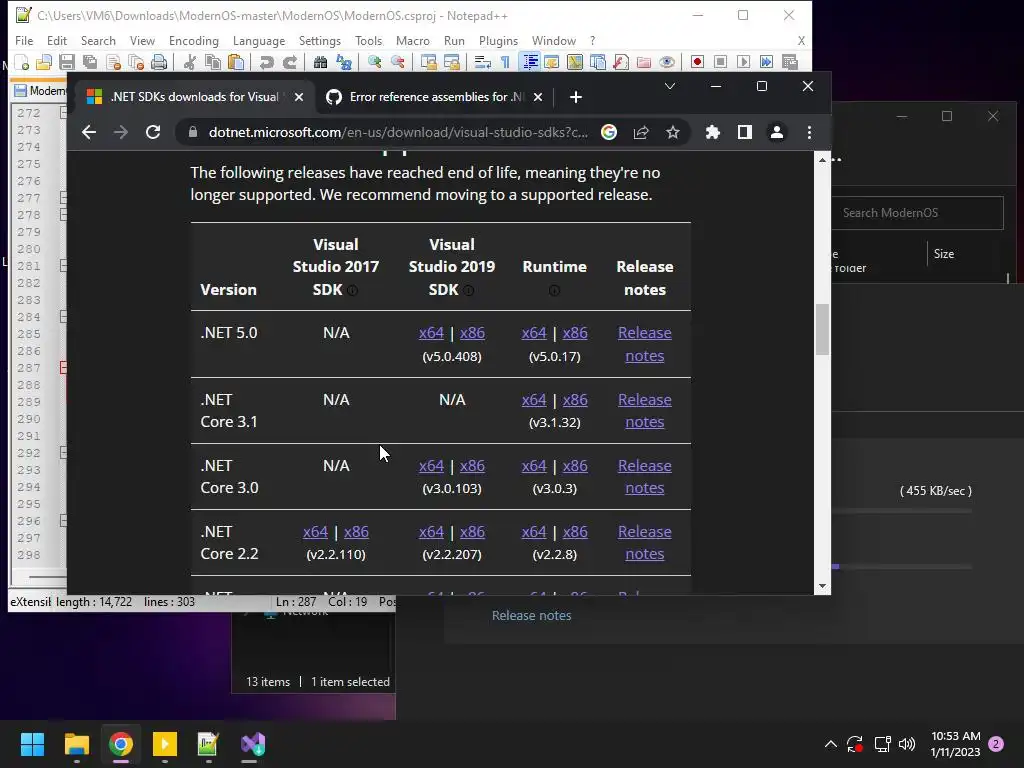Screen dimensions: 1024x768
Task: Toggle Chrome side panel icon
Action: [744, 133]
